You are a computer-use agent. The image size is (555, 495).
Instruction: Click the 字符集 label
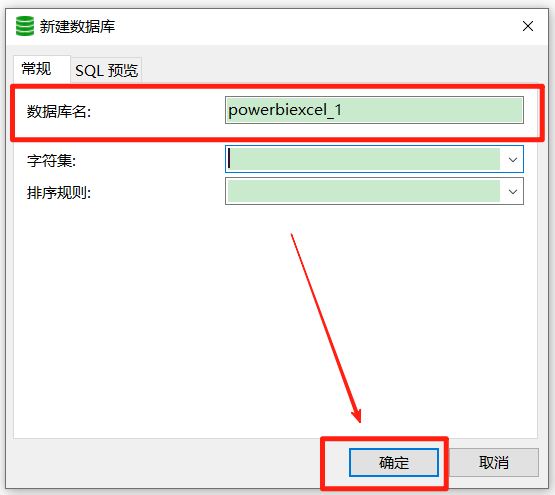(52, 161)
